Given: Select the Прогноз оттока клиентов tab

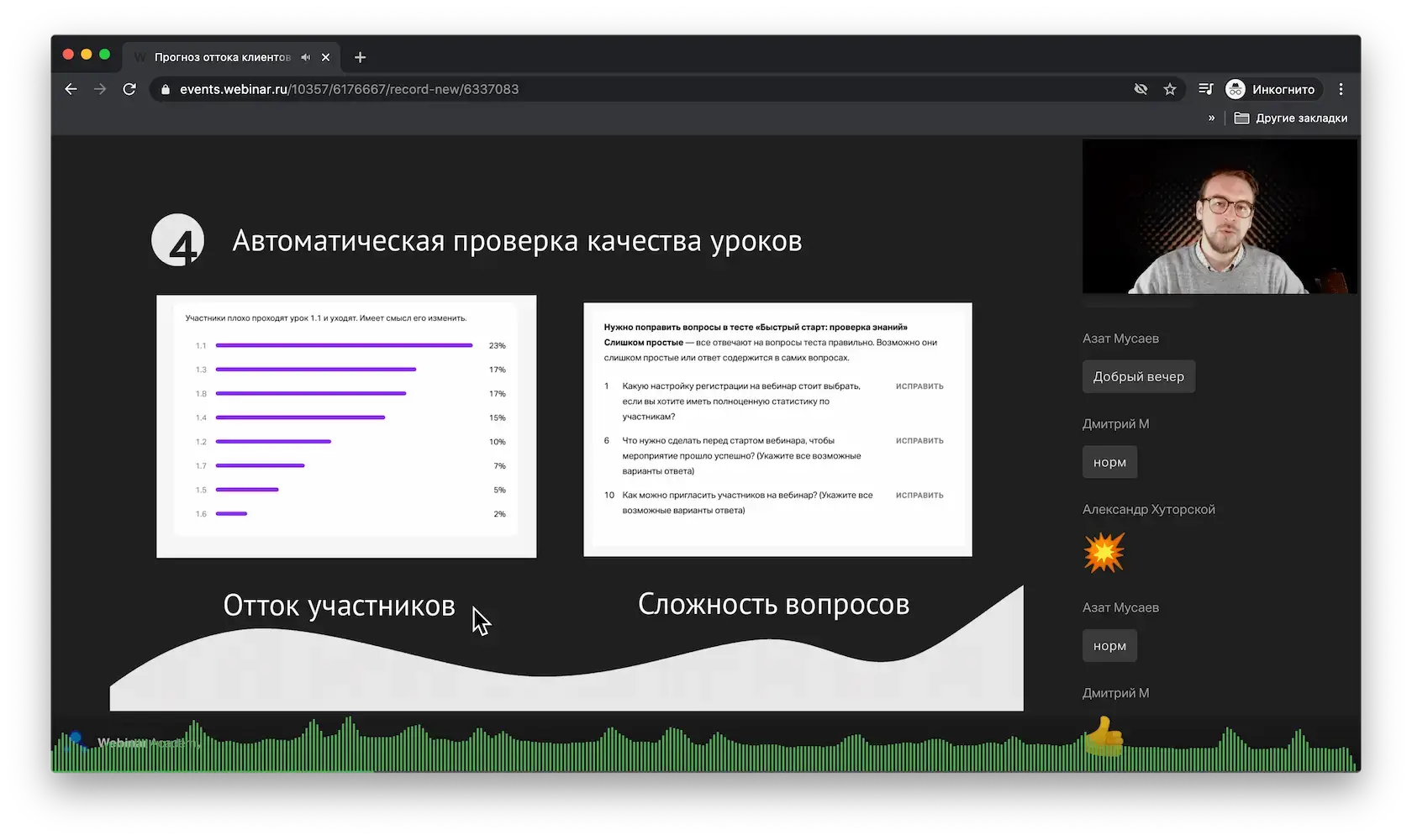Looking at the screenshot, I should point(222,57).
